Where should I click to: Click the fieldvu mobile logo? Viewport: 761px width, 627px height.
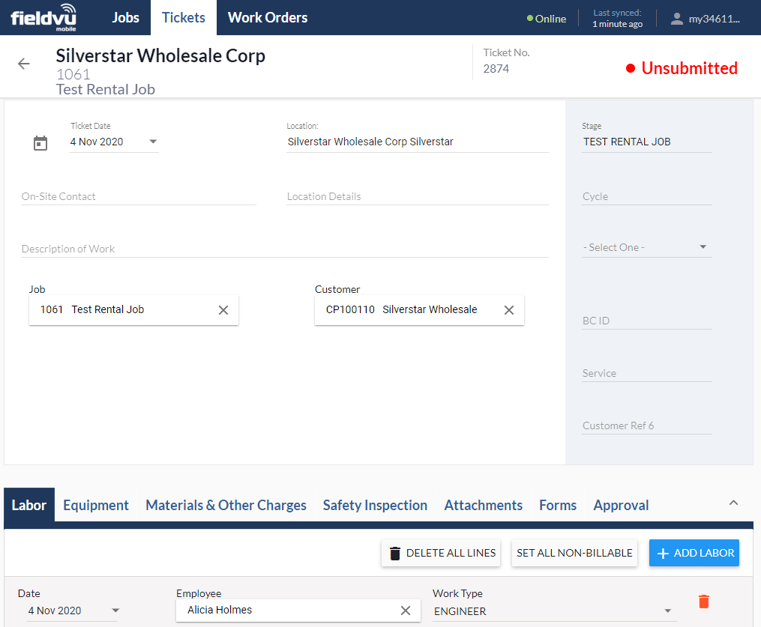(44, 17)
